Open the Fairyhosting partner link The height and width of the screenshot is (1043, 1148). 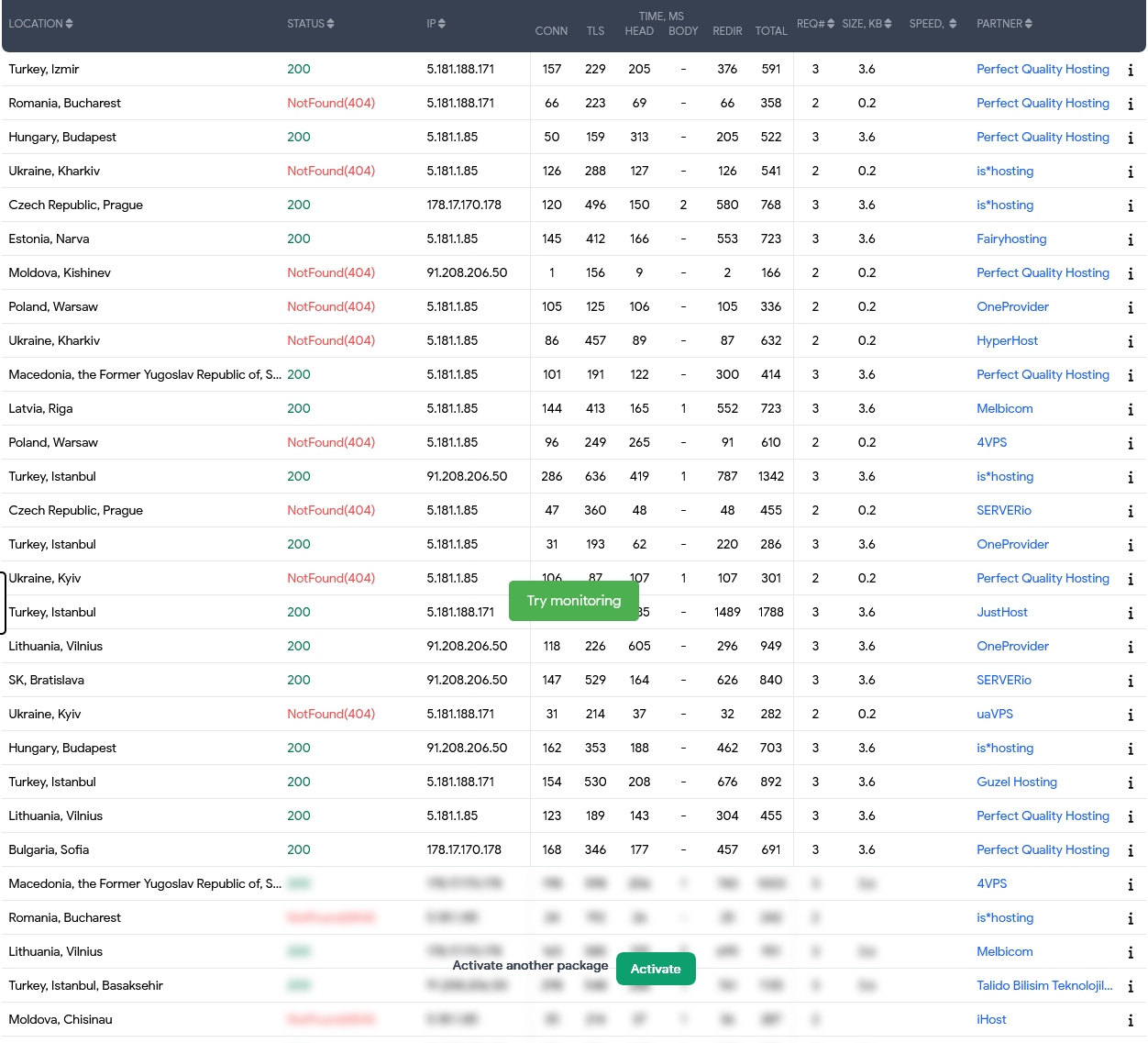1011,239
